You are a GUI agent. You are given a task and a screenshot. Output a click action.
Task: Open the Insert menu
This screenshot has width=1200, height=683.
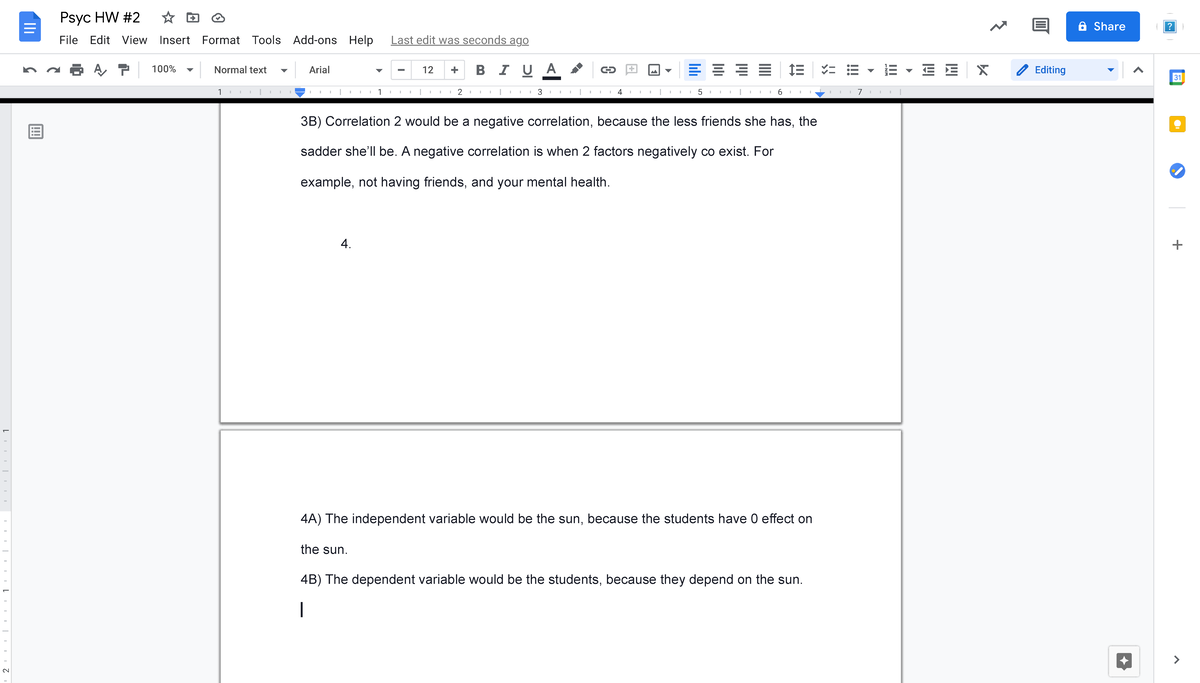(174, 40)
